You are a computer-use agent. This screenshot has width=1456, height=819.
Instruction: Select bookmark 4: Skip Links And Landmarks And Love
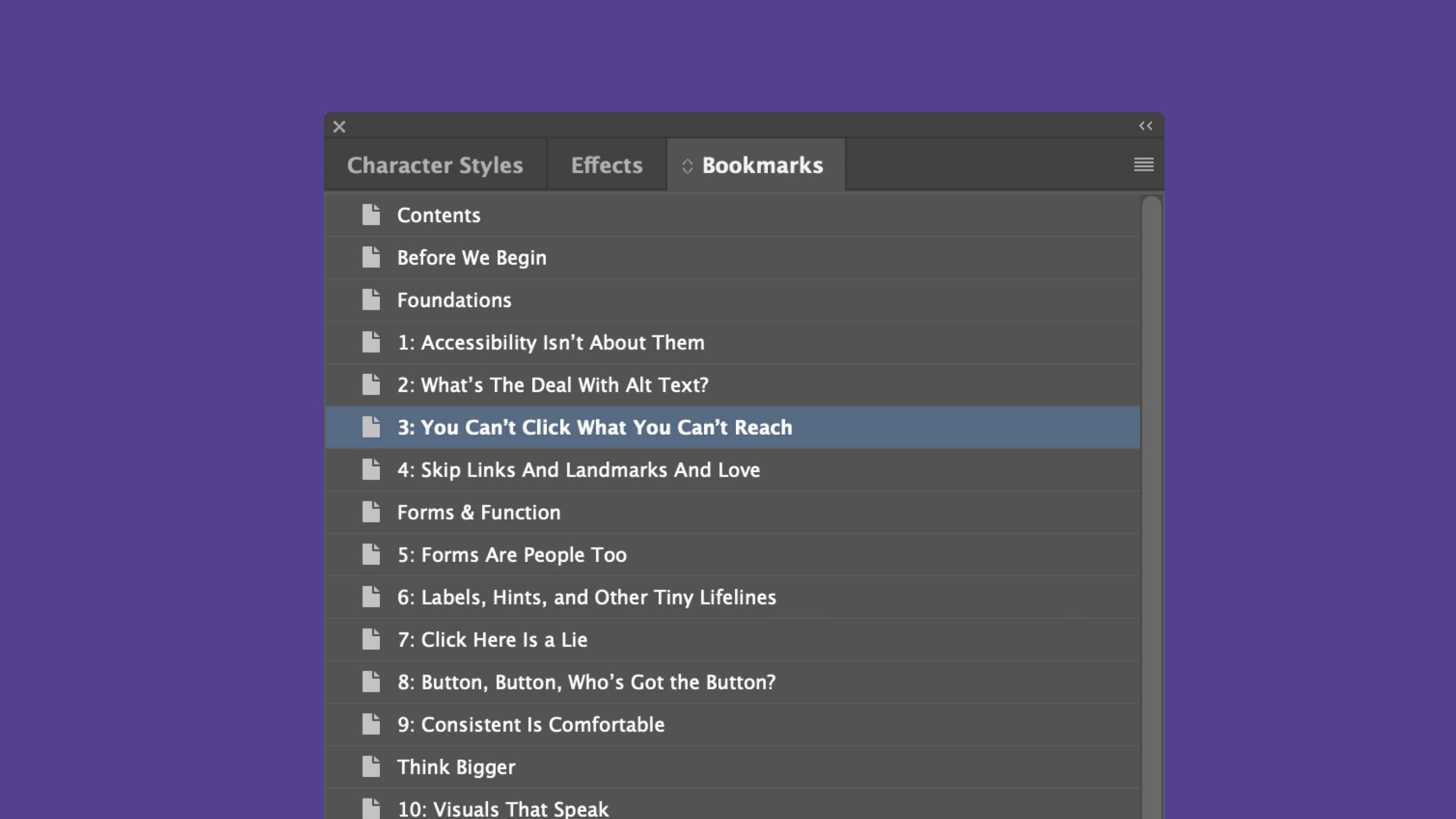[578, 470]
